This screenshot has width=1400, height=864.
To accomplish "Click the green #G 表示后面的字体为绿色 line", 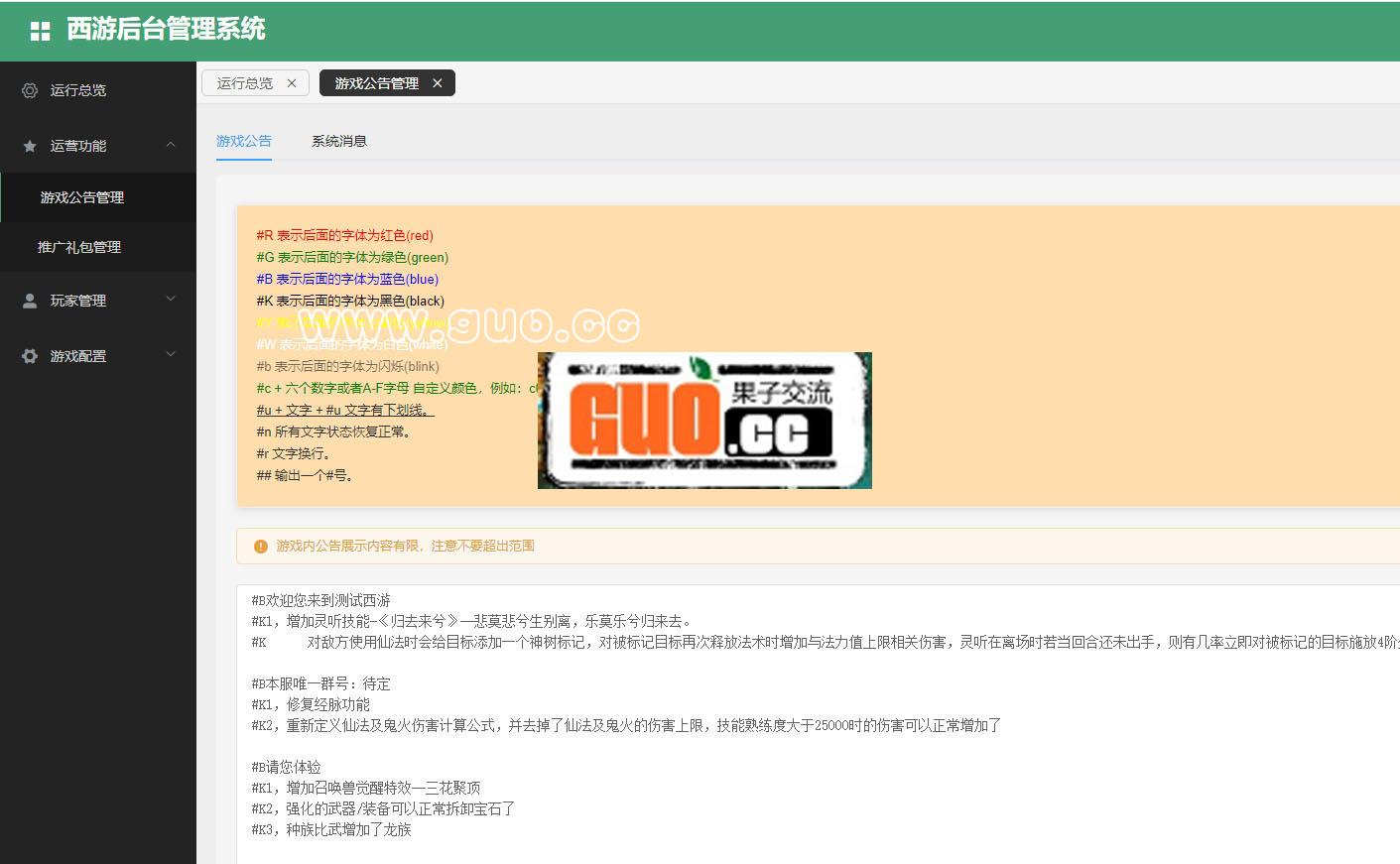I will (352, 257).
